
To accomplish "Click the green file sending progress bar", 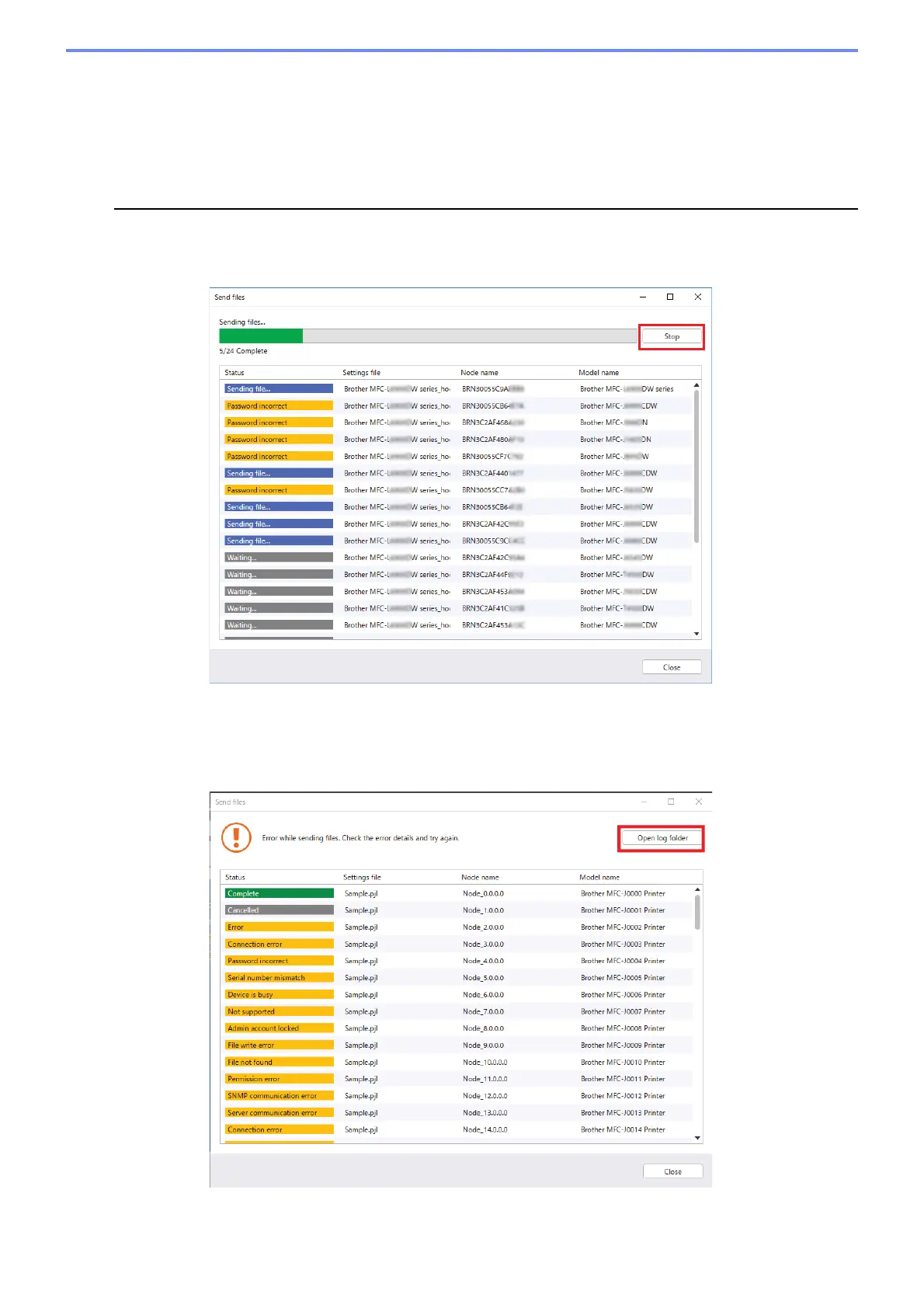I will [x=261, y=336].
